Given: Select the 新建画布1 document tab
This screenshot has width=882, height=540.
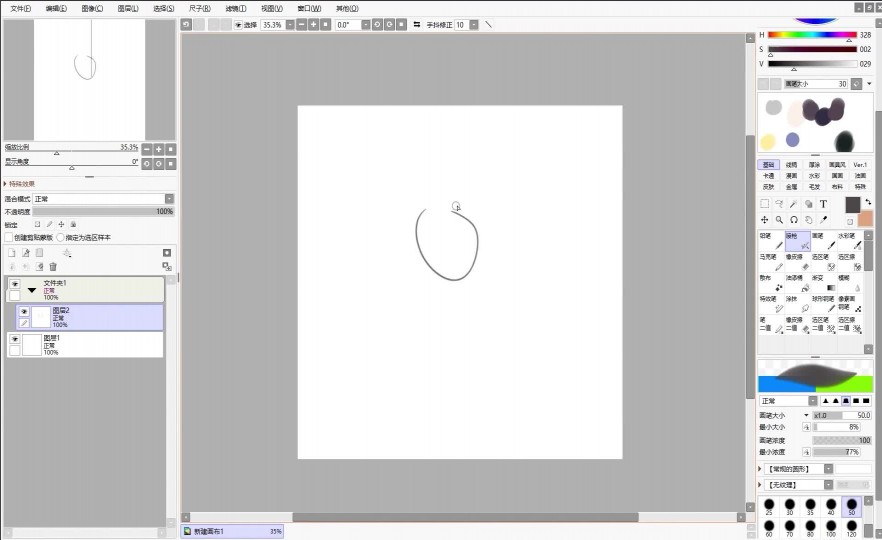Looking at the screenshot, I should point(232,531).
